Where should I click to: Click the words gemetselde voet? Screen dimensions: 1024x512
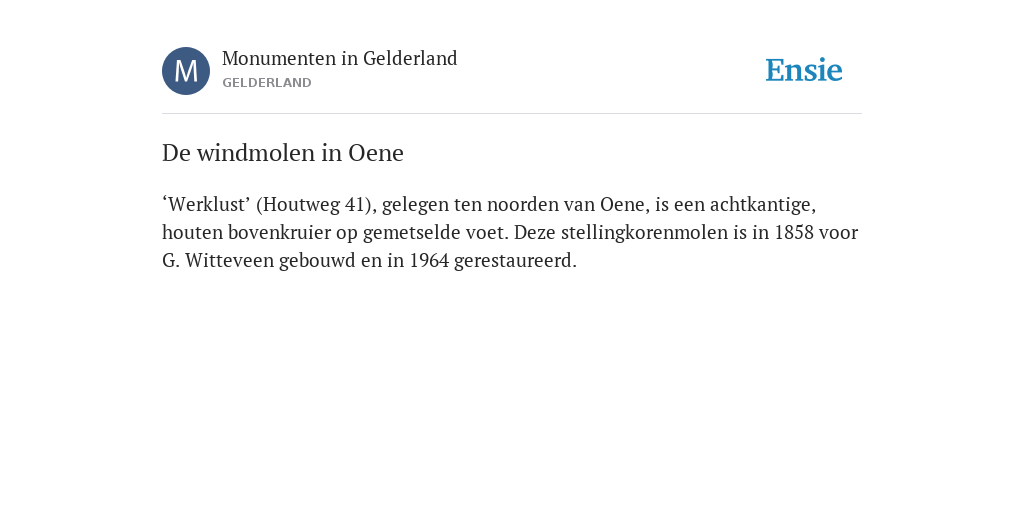coord(435,232)
